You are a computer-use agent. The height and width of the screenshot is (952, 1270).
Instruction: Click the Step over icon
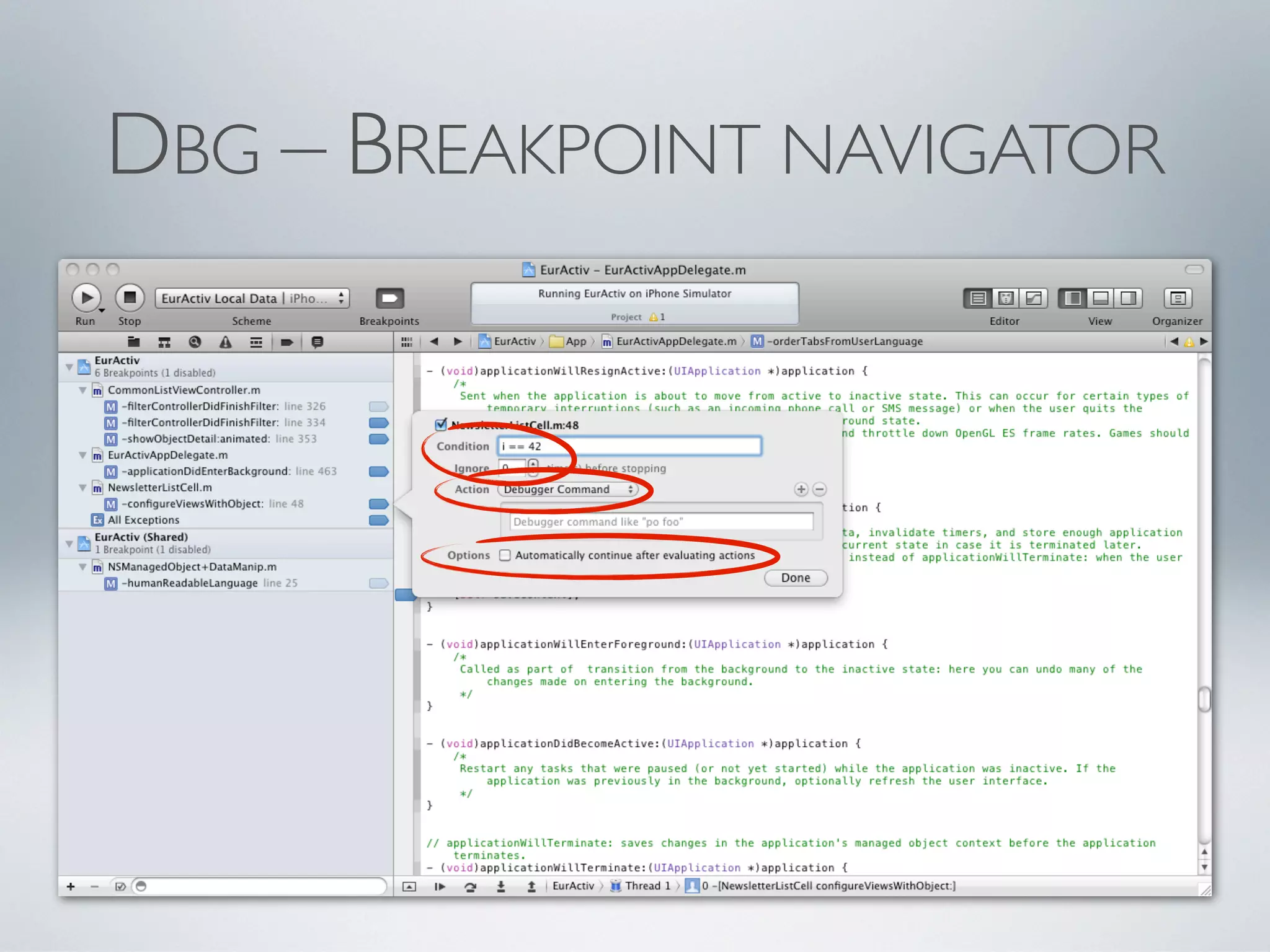click(470, 887)
